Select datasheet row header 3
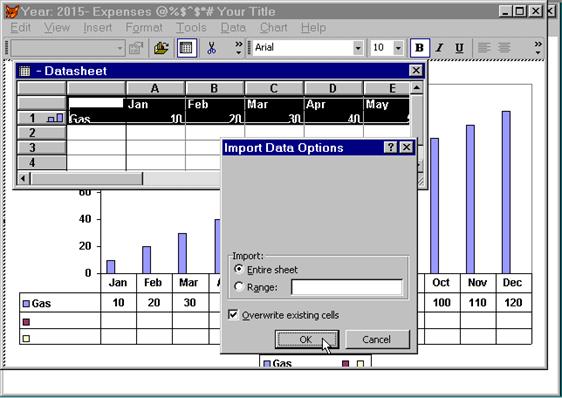The width and height of the screenshot is (562, 398). 42,148
